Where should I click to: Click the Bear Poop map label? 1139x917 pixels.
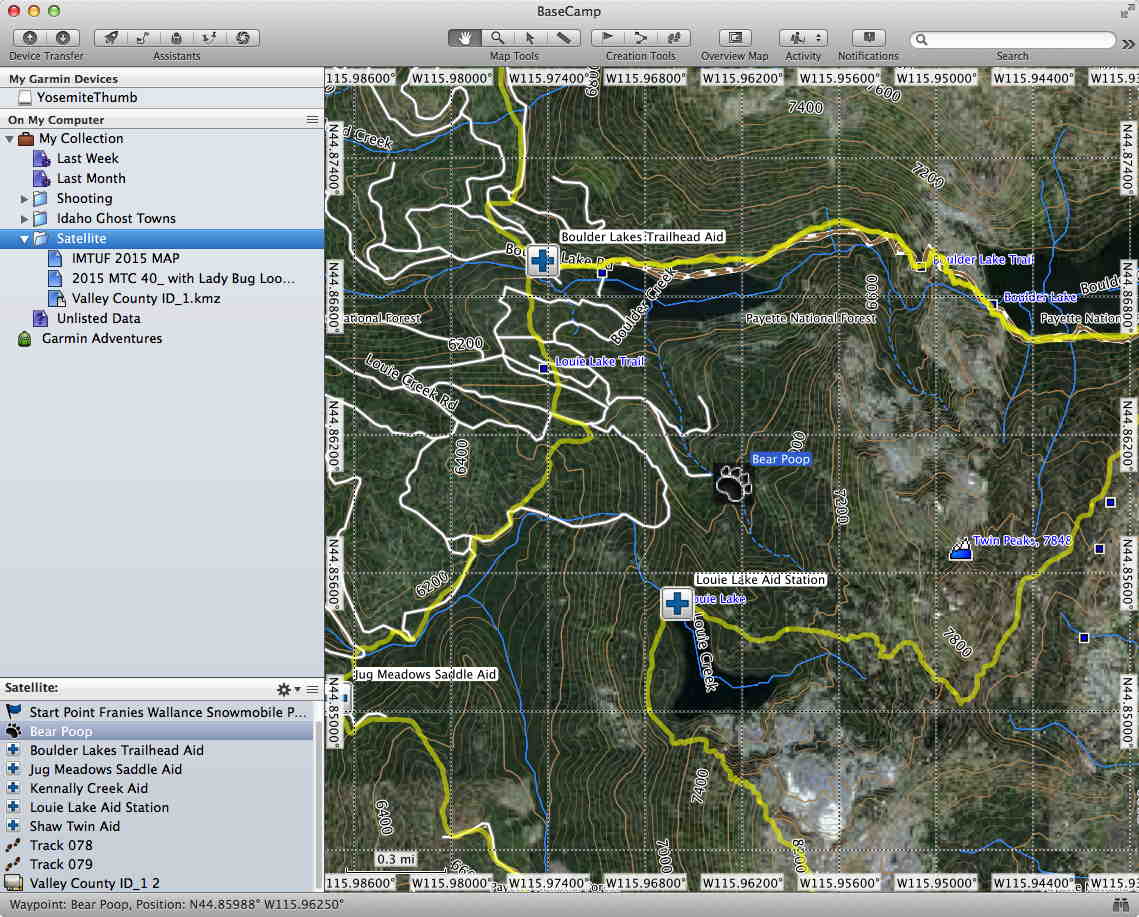coord(780,458)
